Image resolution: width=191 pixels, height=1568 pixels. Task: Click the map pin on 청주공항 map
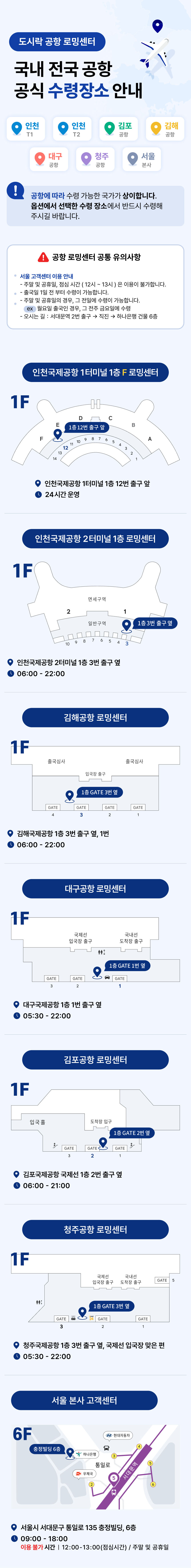[x=82, y=1311]
